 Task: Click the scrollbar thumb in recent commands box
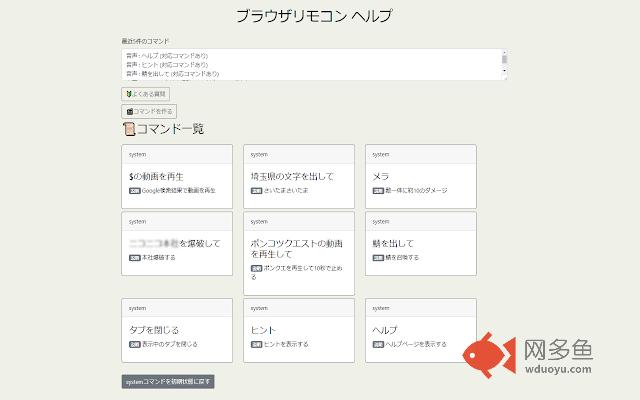[x=504, y=60]
